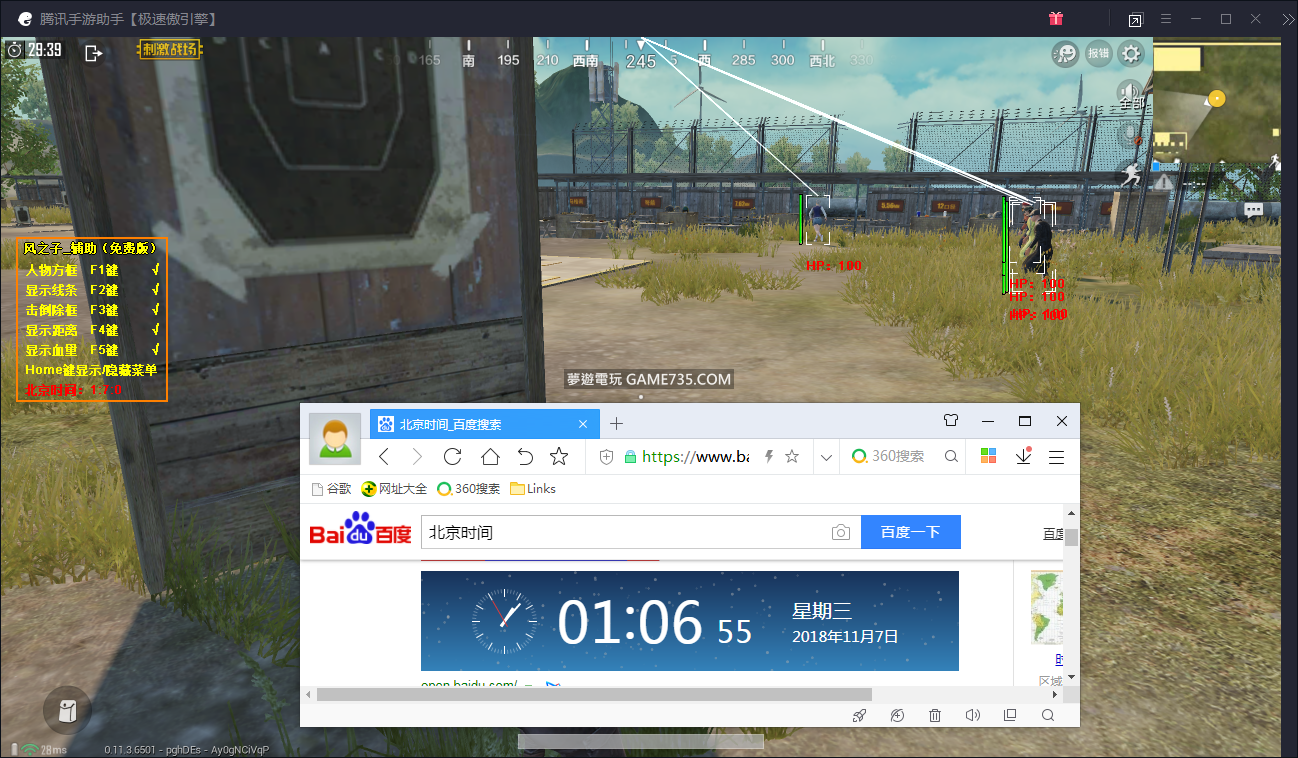This screenshot has width=1298, height=758.
Task: Toggle the muted microphone icon
Action: click(1131, 133)
